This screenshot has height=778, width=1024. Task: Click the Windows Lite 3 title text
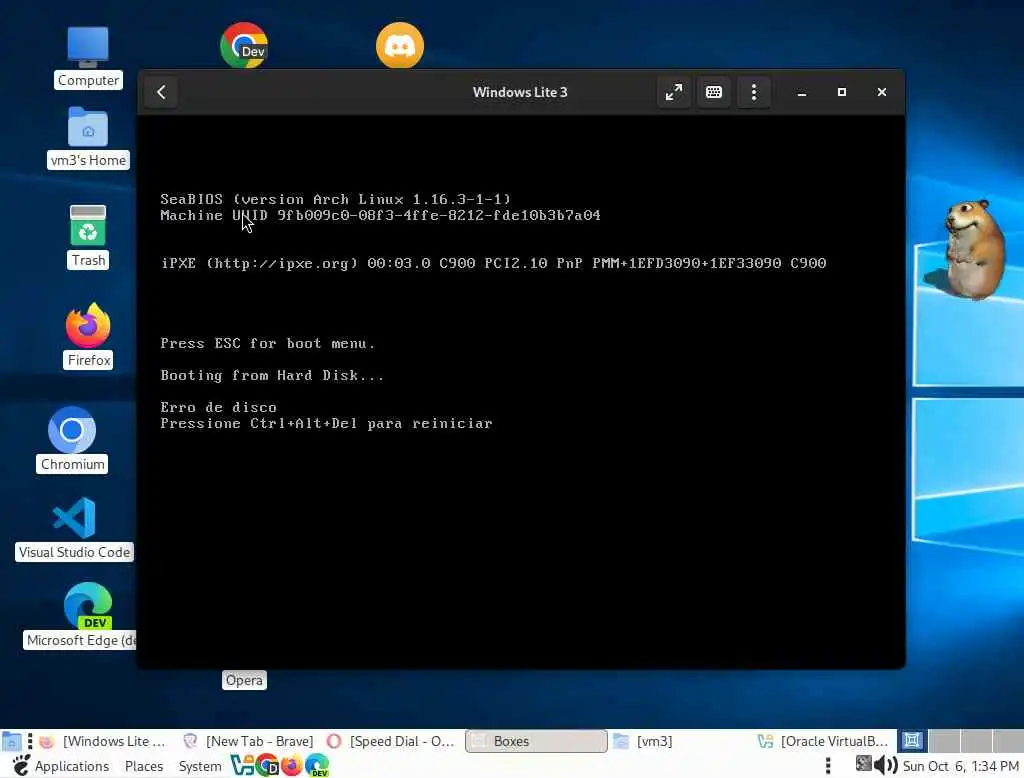point(520,92)
